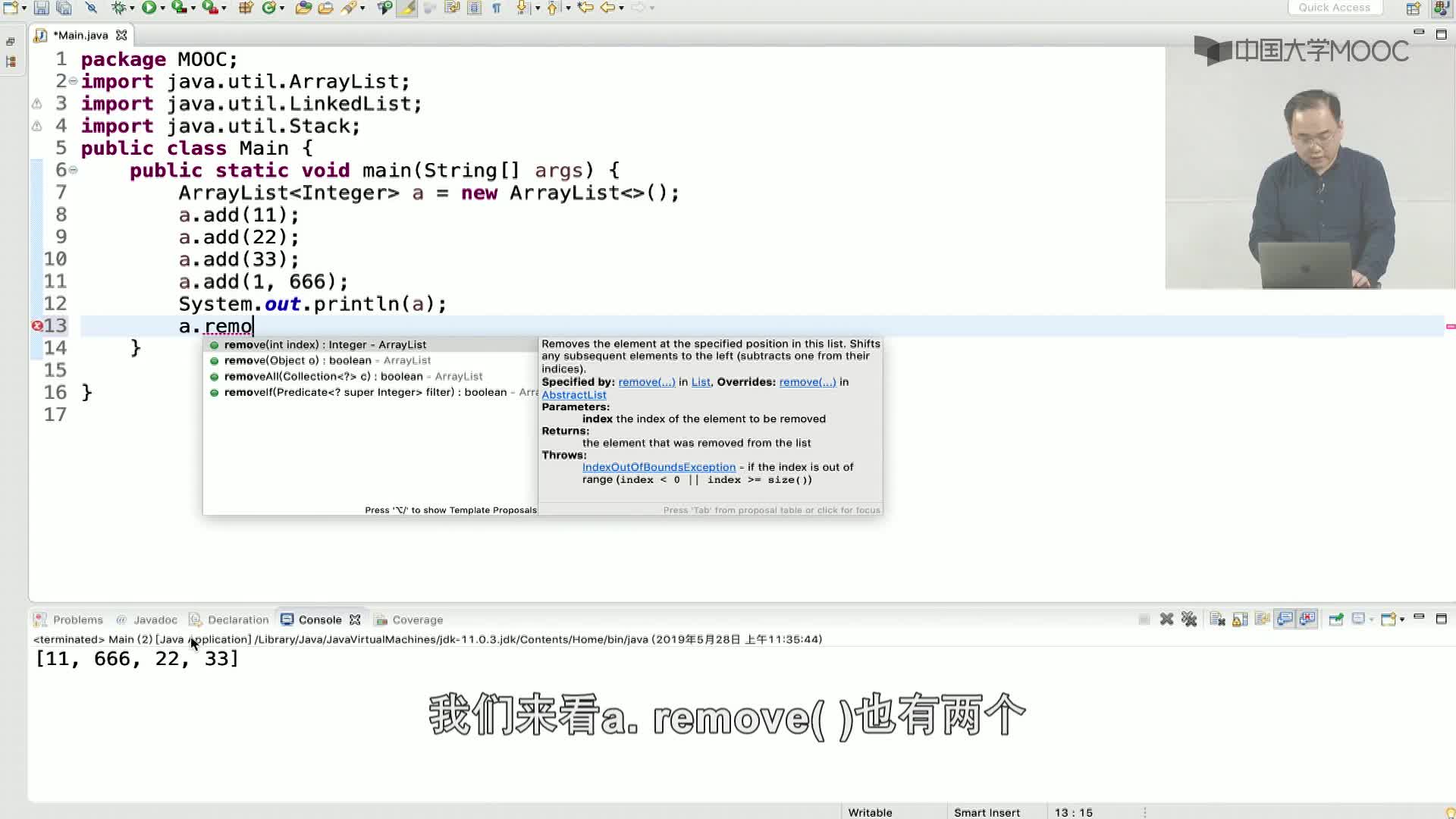Image resolution: width=1456 pixels, height=819 pixels.
Task: Click the Last Edit Location icon
Action: tap(585, 8)
